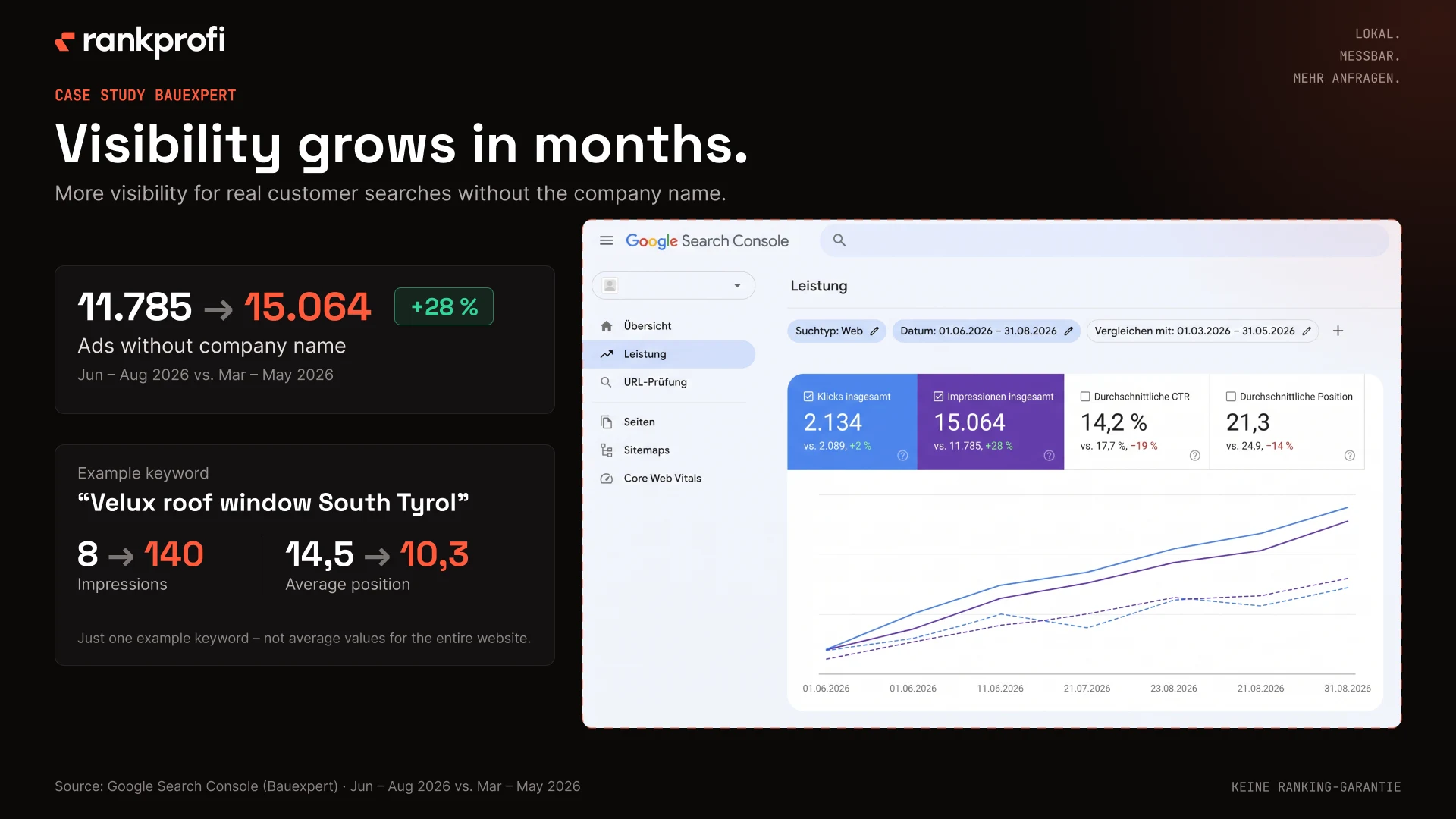Enable the Durchschnittliche Position checkbox

tap(1231, 397)
